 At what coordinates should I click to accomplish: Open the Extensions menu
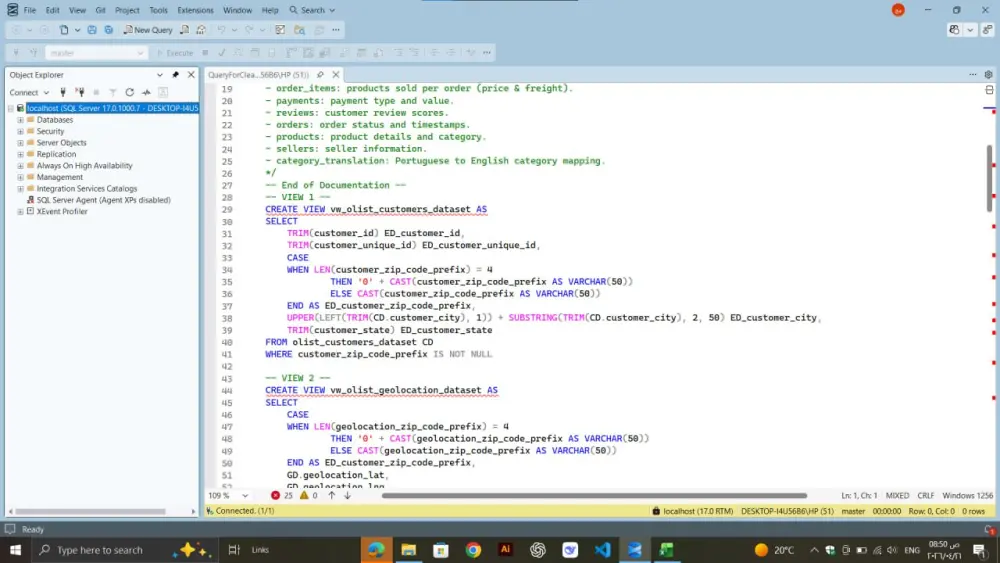pos(195,10)
